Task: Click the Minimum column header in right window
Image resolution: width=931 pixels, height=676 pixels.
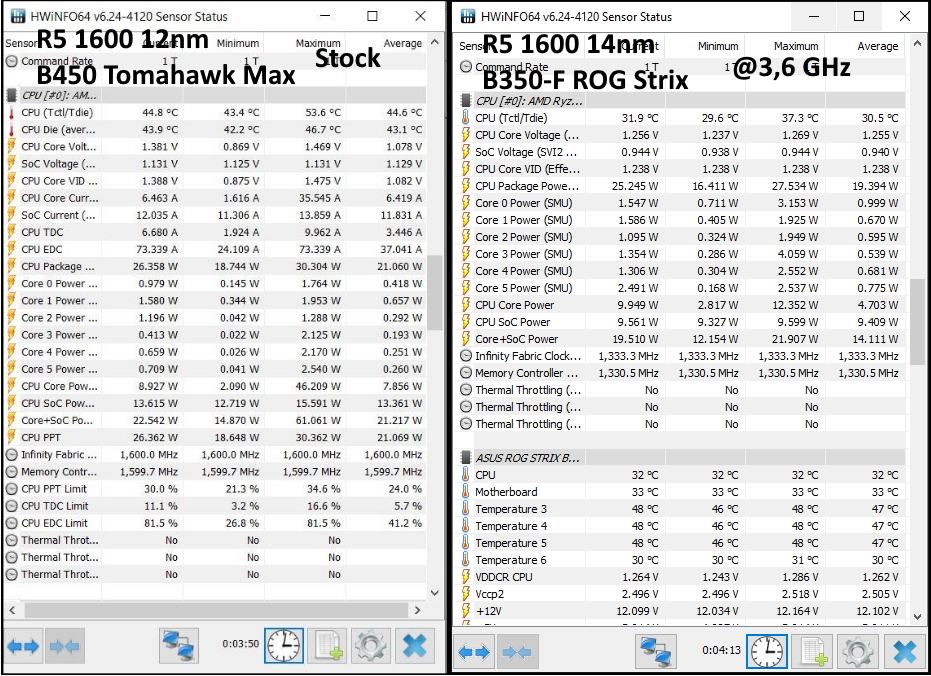Action: 717,46
